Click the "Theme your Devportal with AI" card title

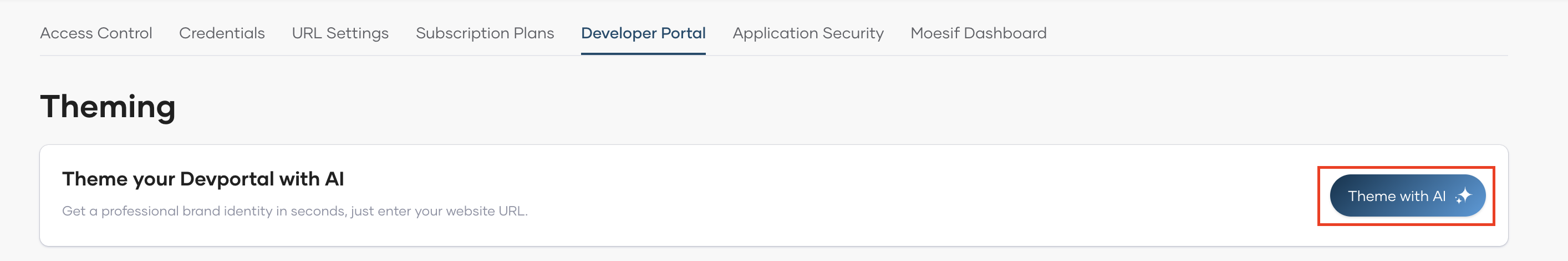click(203, 179)
